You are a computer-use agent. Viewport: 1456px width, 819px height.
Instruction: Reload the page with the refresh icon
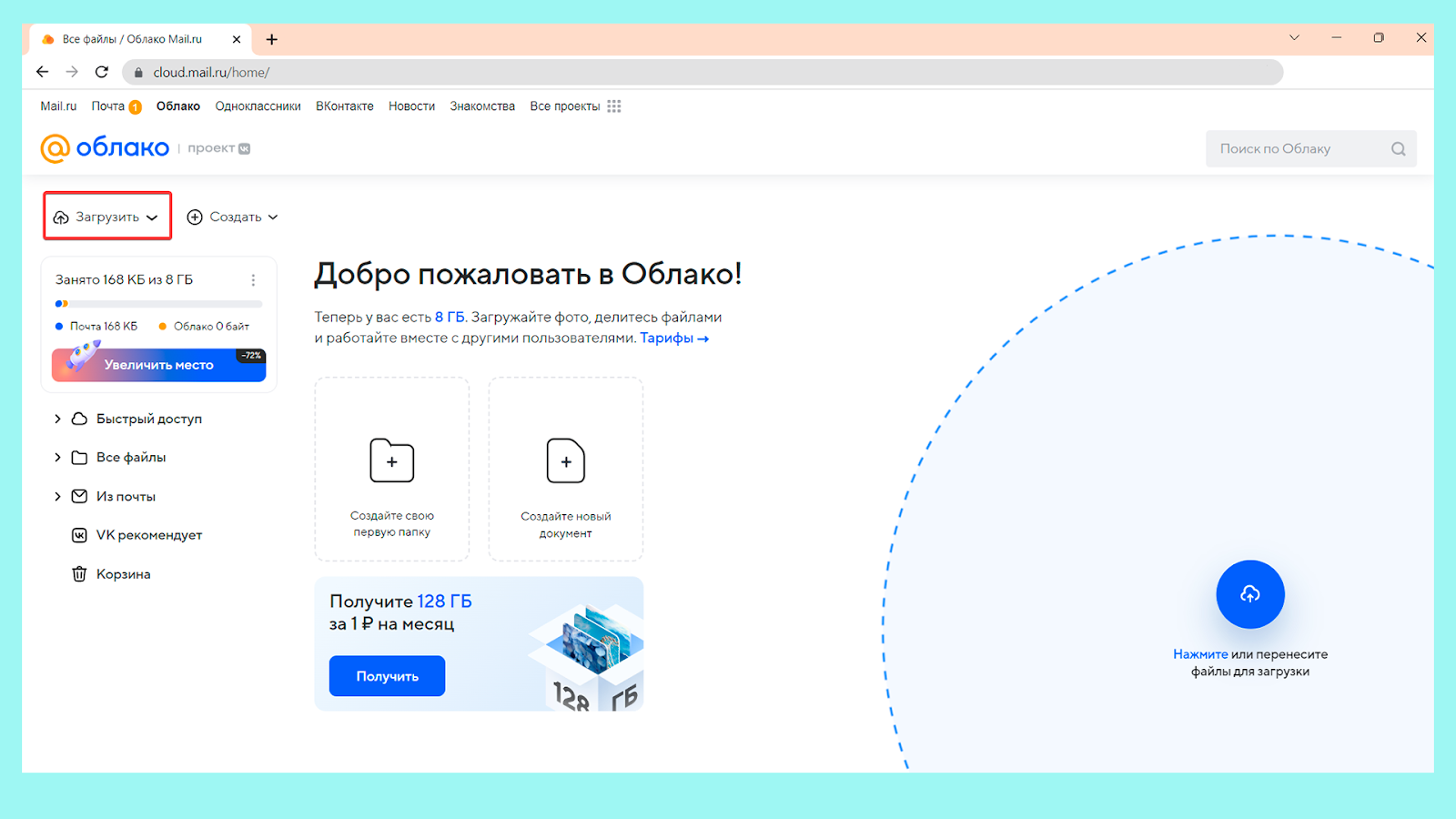102,72
